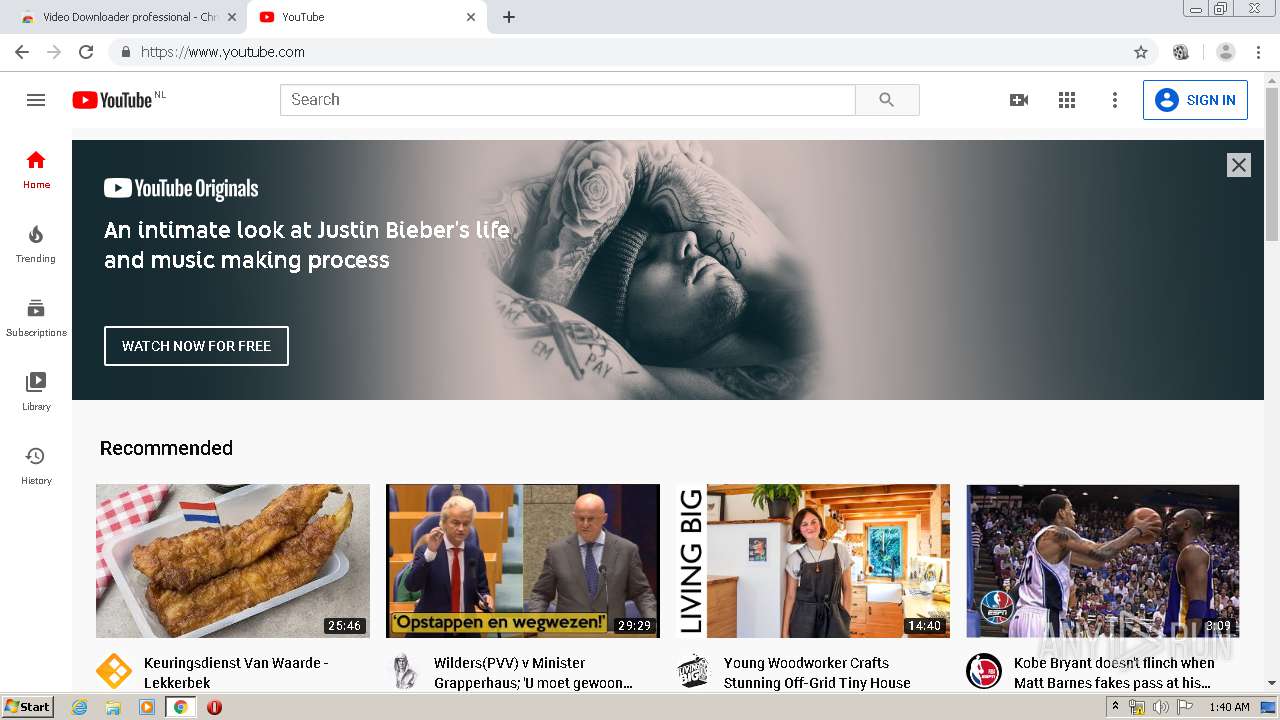This screenshot has width=1280, height=720.
Task: Open the Kobe Bryant video thumbnail
Action: pyautogui.click(x=1103, y=561)
